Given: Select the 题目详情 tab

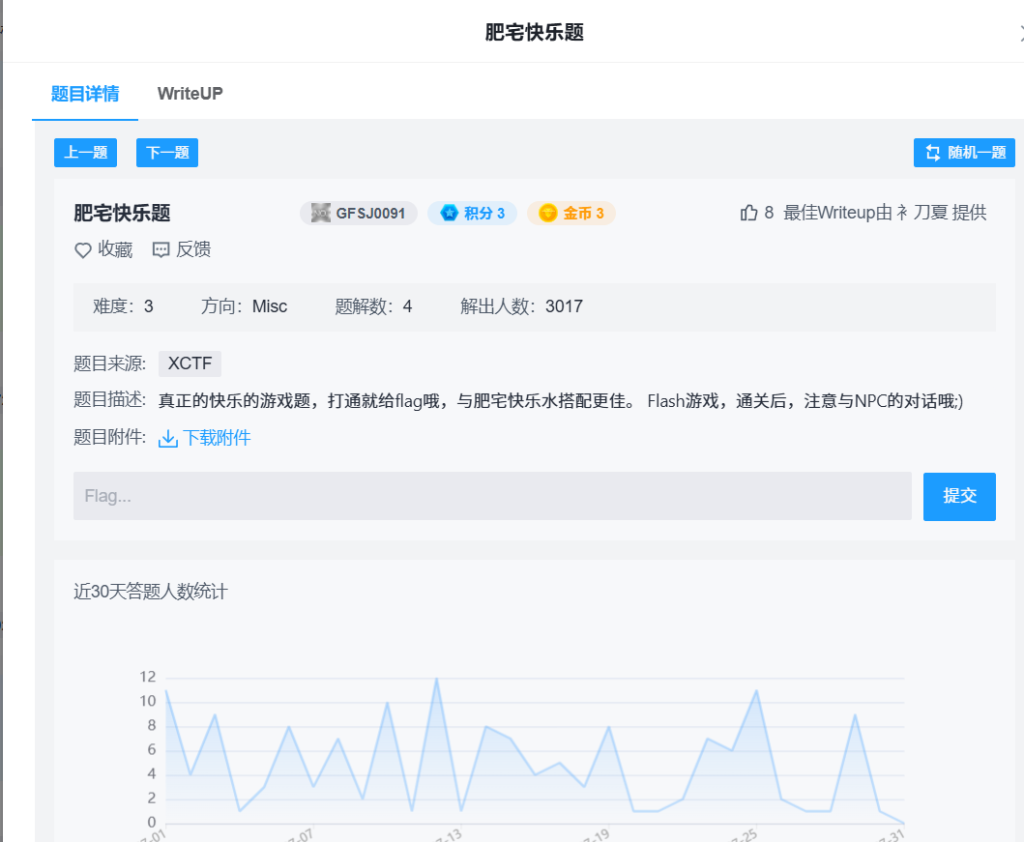Looking at the screenshot, I should (x=85, y=94).
